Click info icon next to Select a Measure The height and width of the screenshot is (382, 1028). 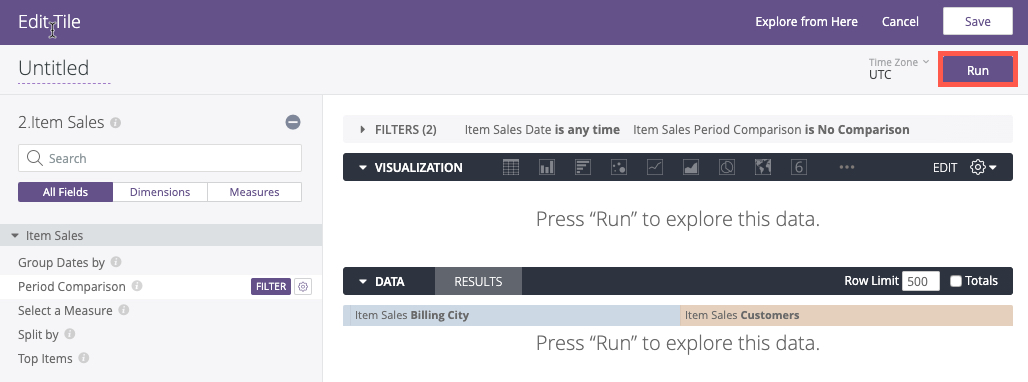123,310
